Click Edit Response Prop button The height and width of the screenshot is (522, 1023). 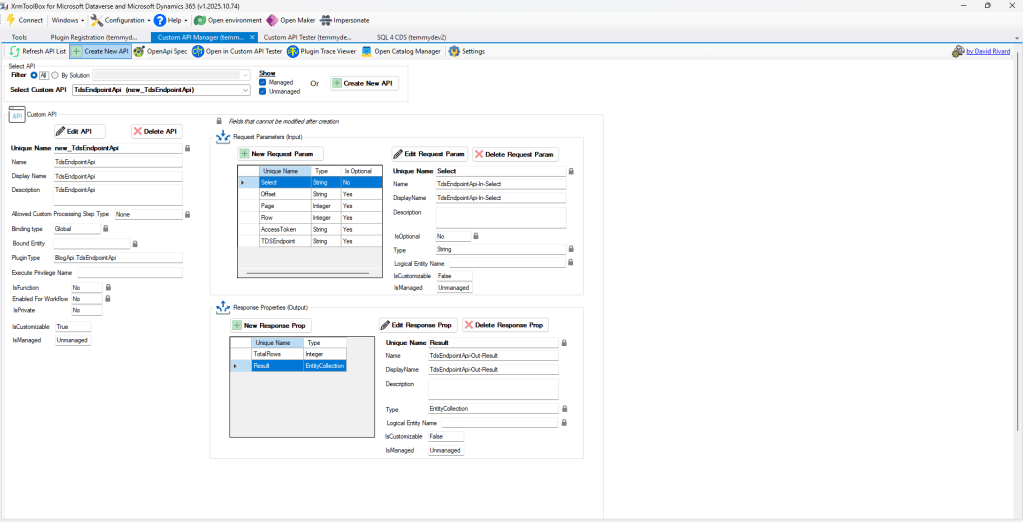[x=418, y=325]
